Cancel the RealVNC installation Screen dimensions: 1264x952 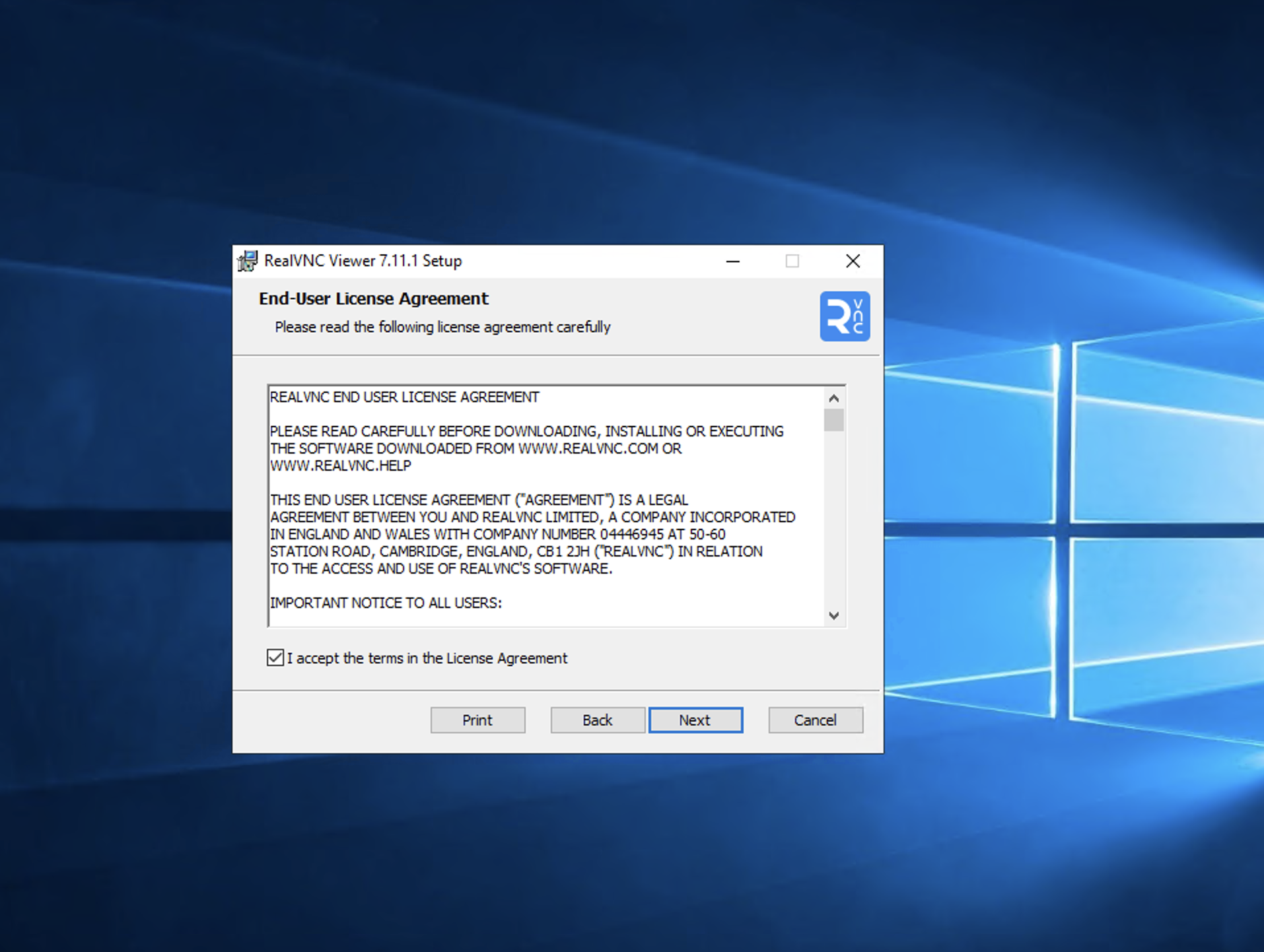(814, 720)
